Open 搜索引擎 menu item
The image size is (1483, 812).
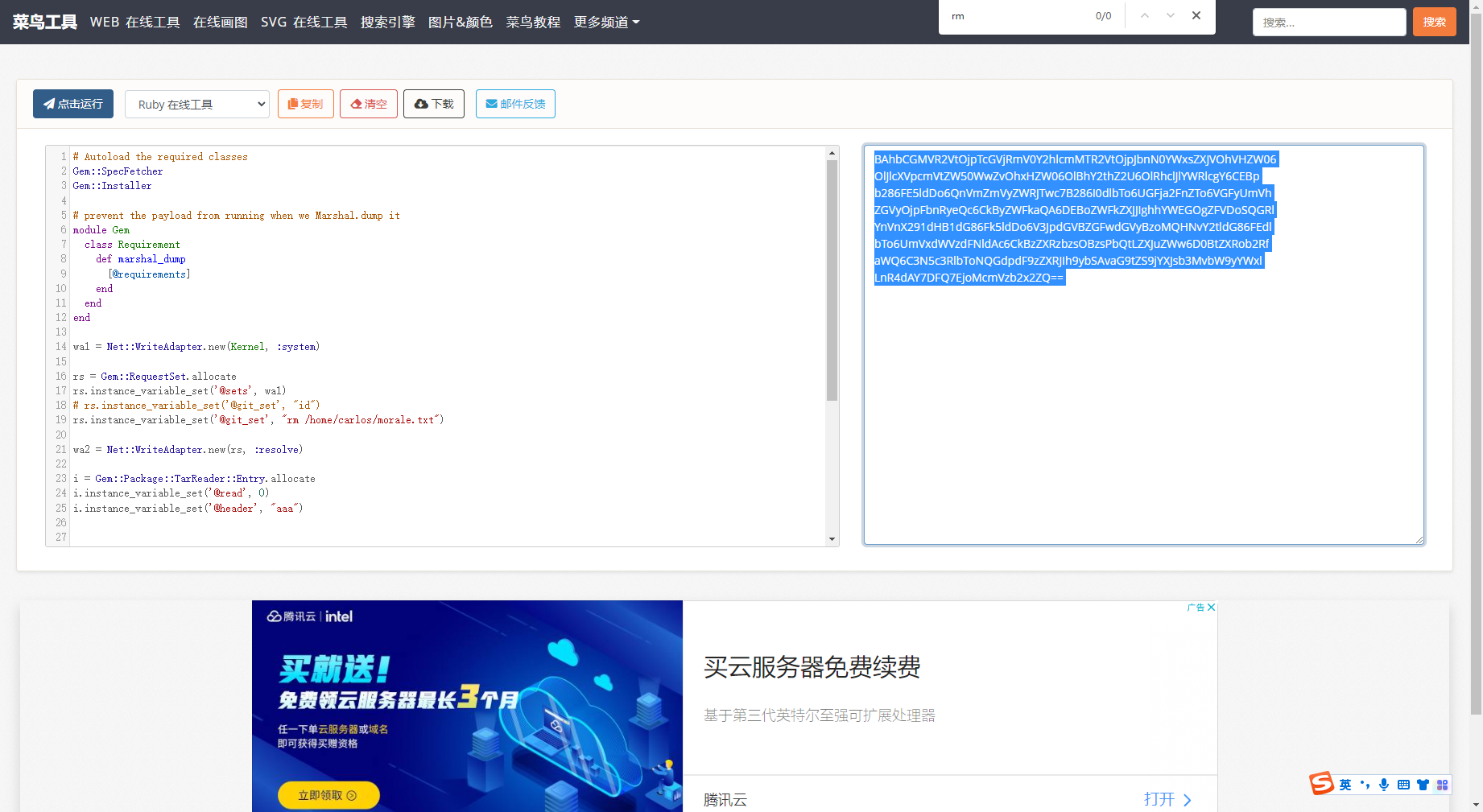pyautogui.click(x=388, y=22)
